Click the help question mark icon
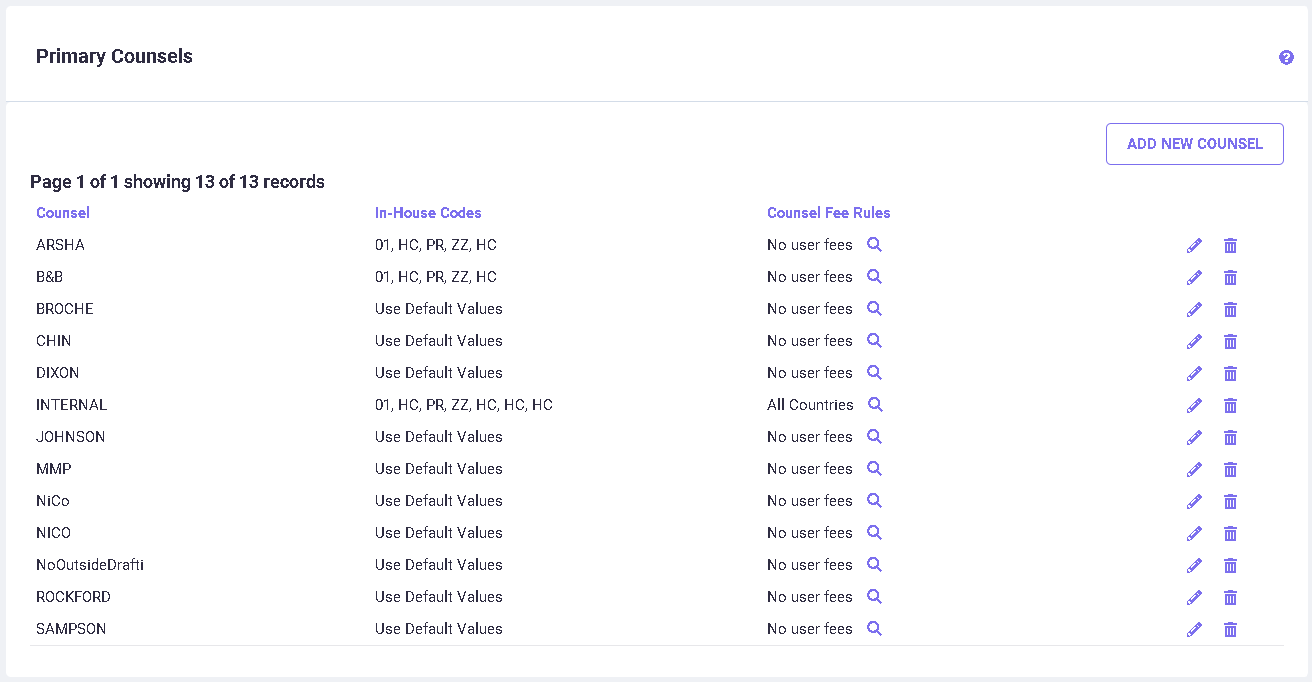Screen dimensions: 1312x682 coord(1286,58)
